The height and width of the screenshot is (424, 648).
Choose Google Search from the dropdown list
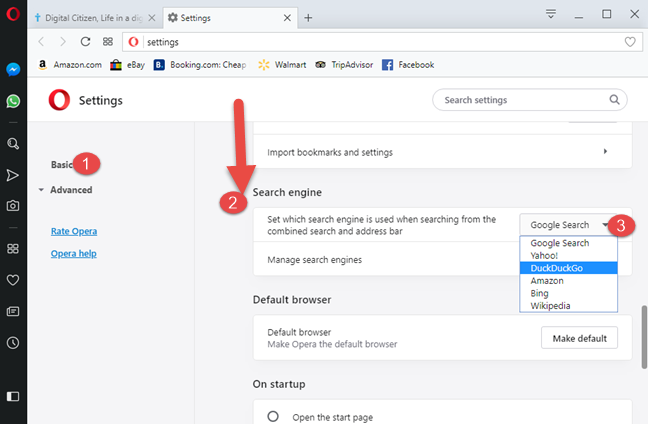coord(568,243)
